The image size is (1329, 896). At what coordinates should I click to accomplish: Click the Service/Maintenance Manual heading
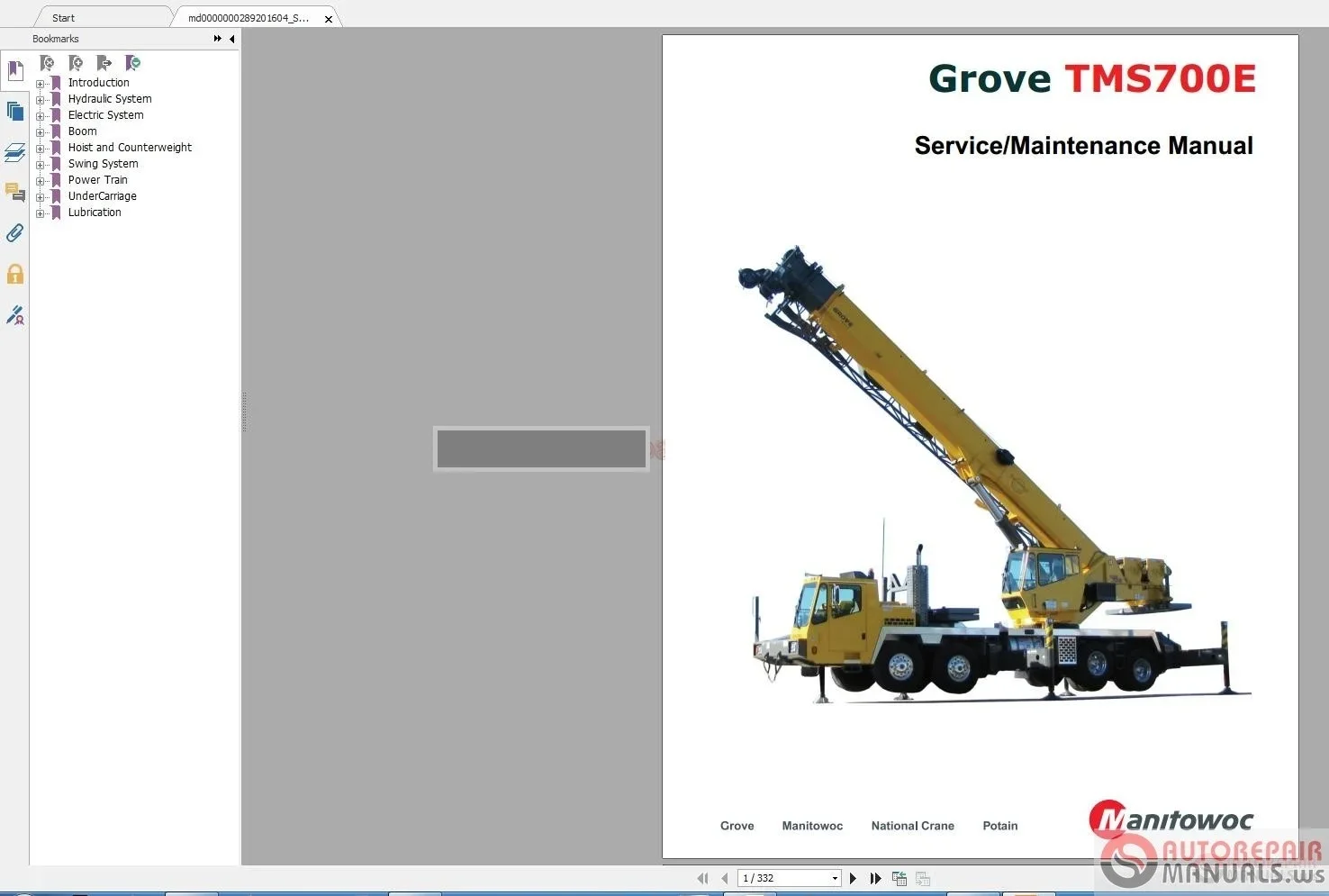point(1084,146)
